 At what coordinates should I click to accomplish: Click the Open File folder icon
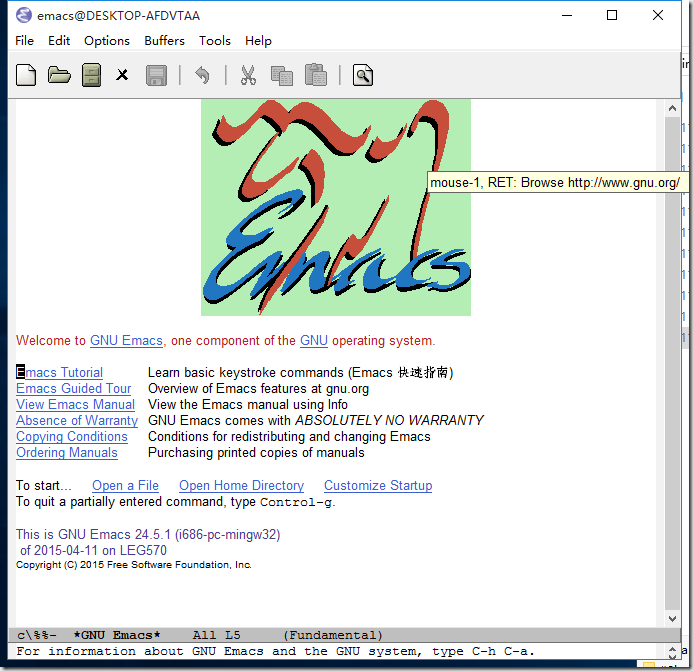(59, 75)
